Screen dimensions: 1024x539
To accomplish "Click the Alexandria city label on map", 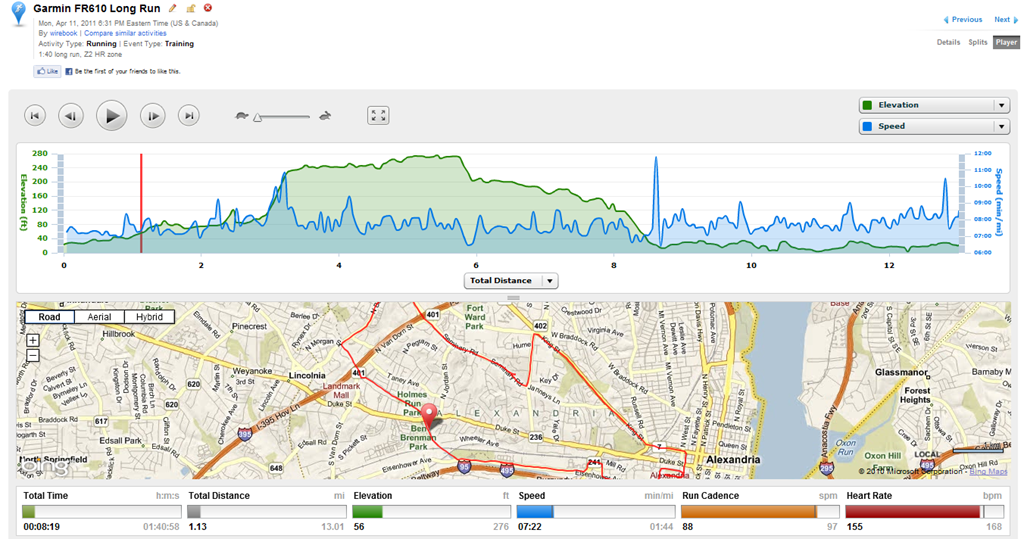I will pos(733,460).
